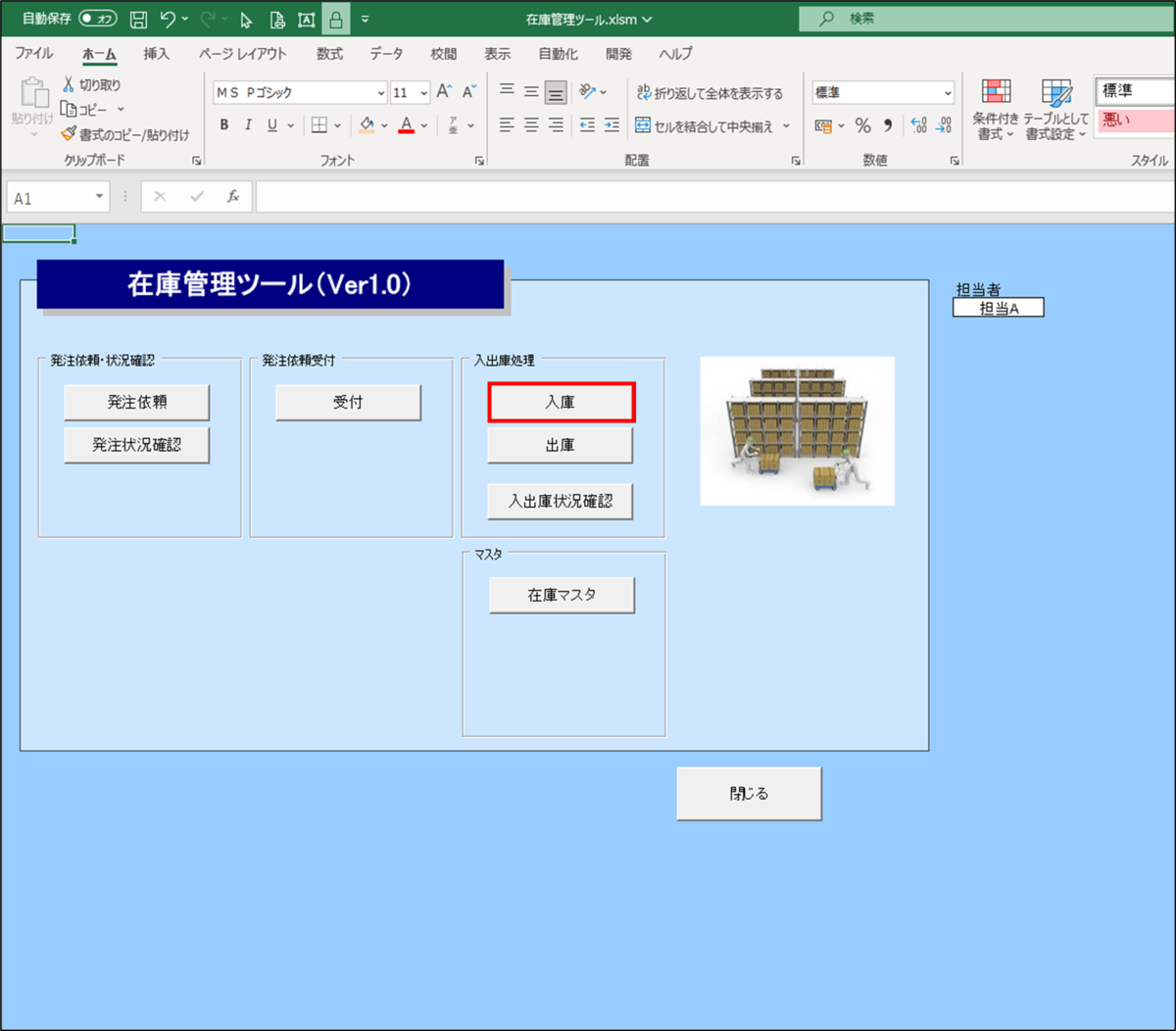Click the 在庫マスタ button
Viewport: 1176px width, 1031px height.
tap(563, 595)
